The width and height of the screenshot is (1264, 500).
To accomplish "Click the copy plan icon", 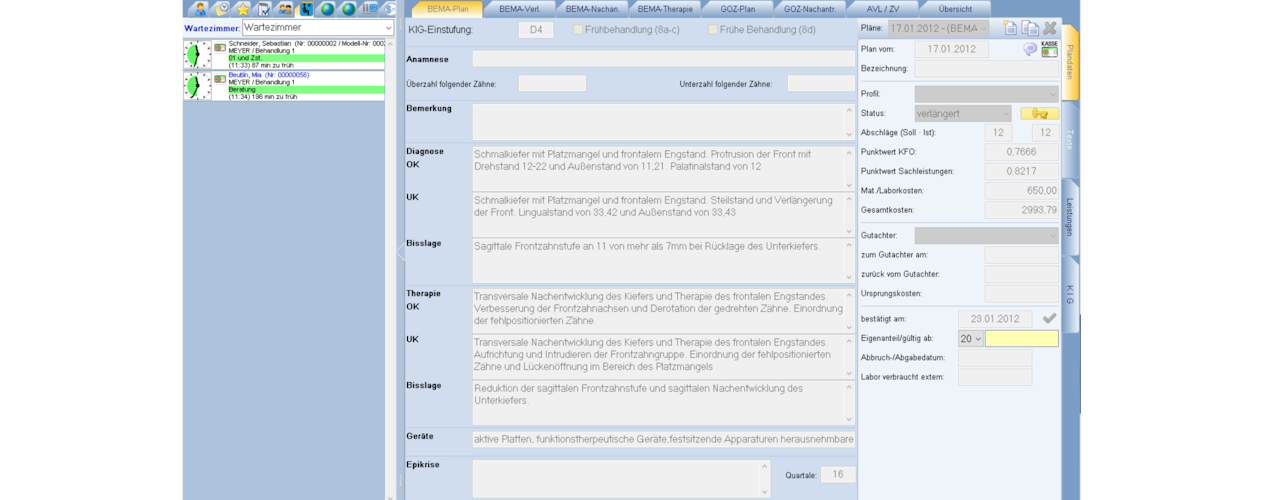I will pyautogui.click(x=1030, y=28).
